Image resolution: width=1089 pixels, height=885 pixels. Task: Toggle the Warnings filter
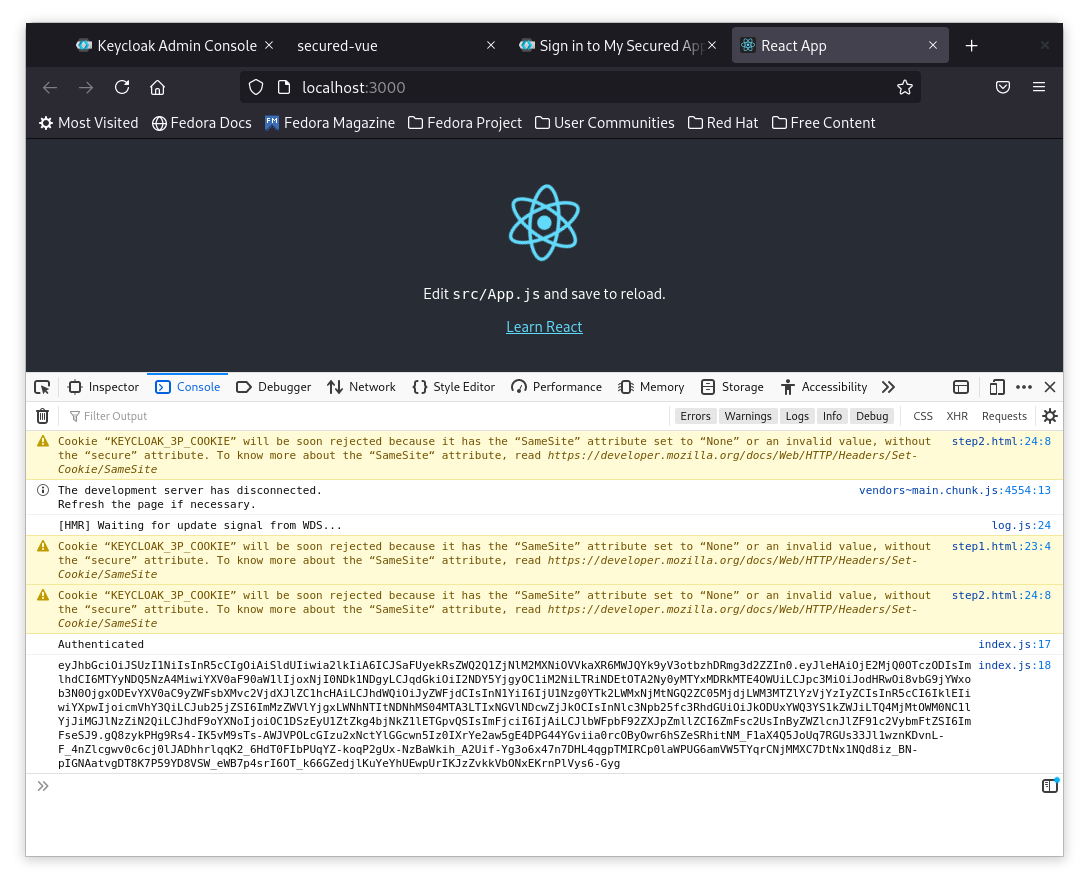748,416
